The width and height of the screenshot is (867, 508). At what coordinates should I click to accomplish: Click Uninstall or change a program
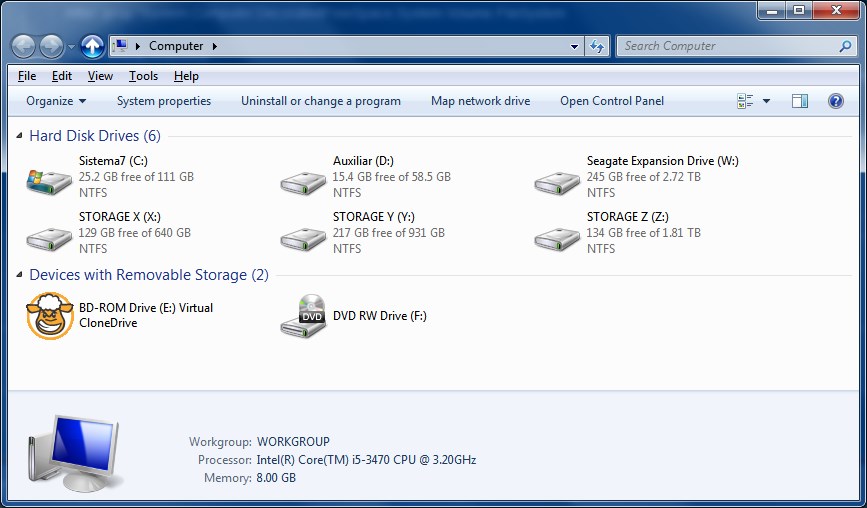[x=320, y=101]
